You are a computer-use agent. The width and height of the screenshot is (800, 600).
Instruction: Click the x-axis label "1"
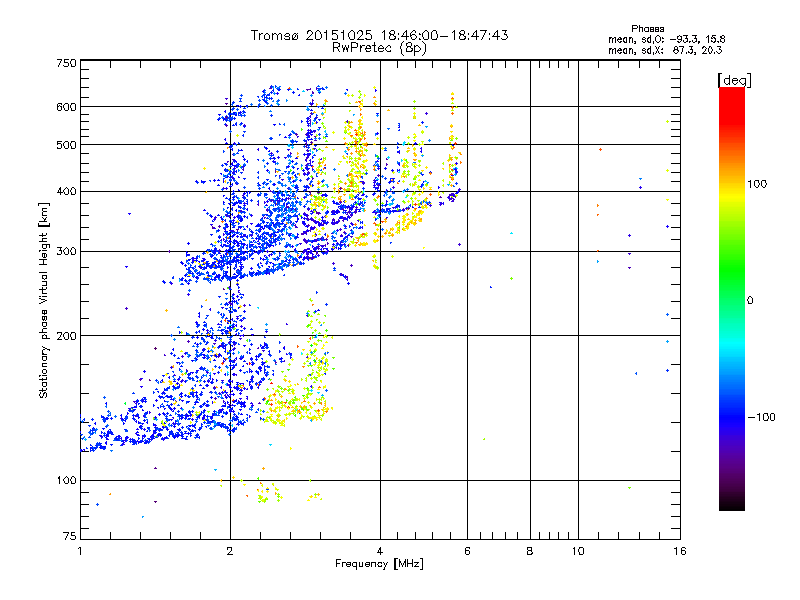[80, 551]
